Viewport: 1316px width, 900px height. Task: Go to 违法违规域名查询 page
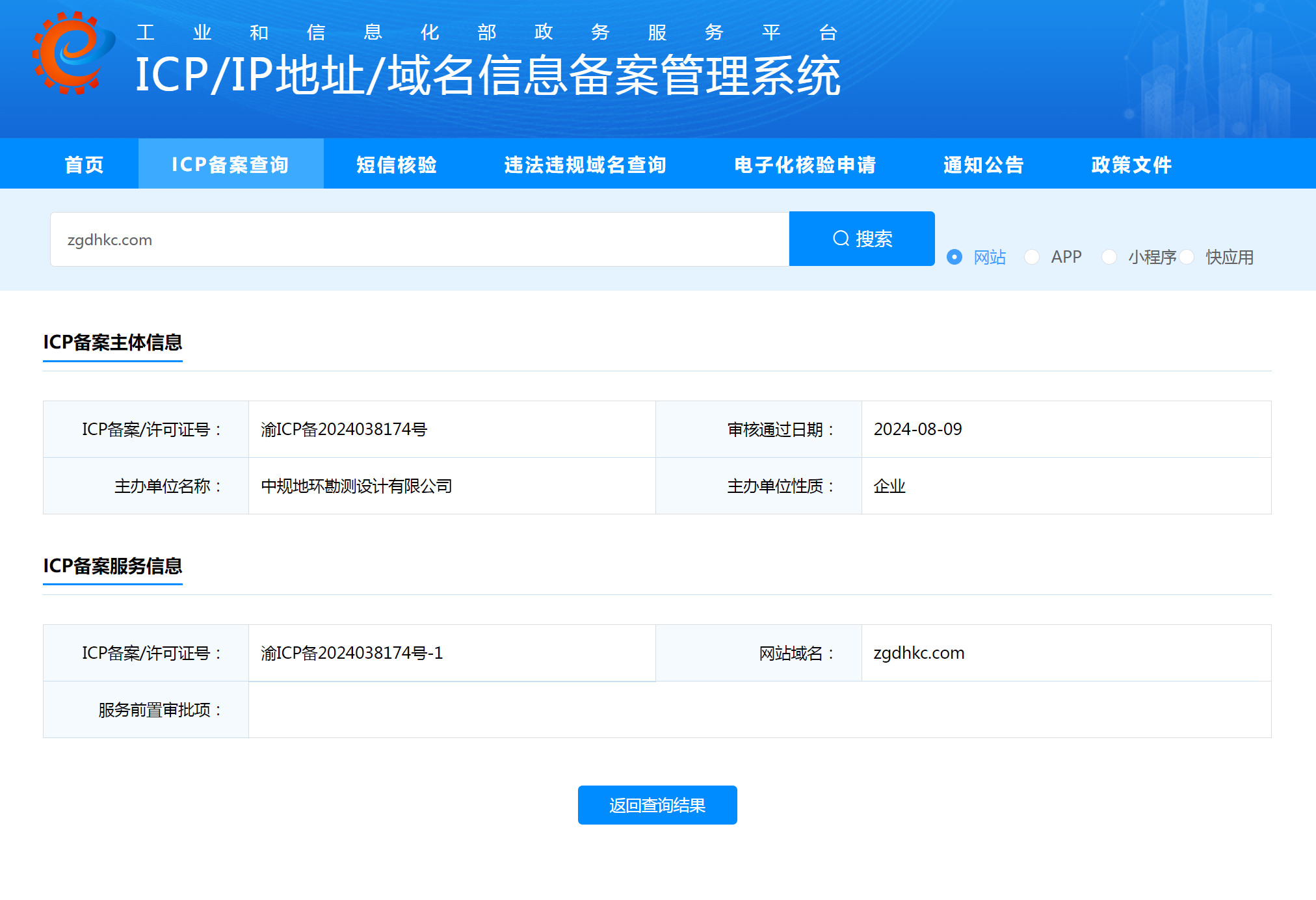[585, 165]
